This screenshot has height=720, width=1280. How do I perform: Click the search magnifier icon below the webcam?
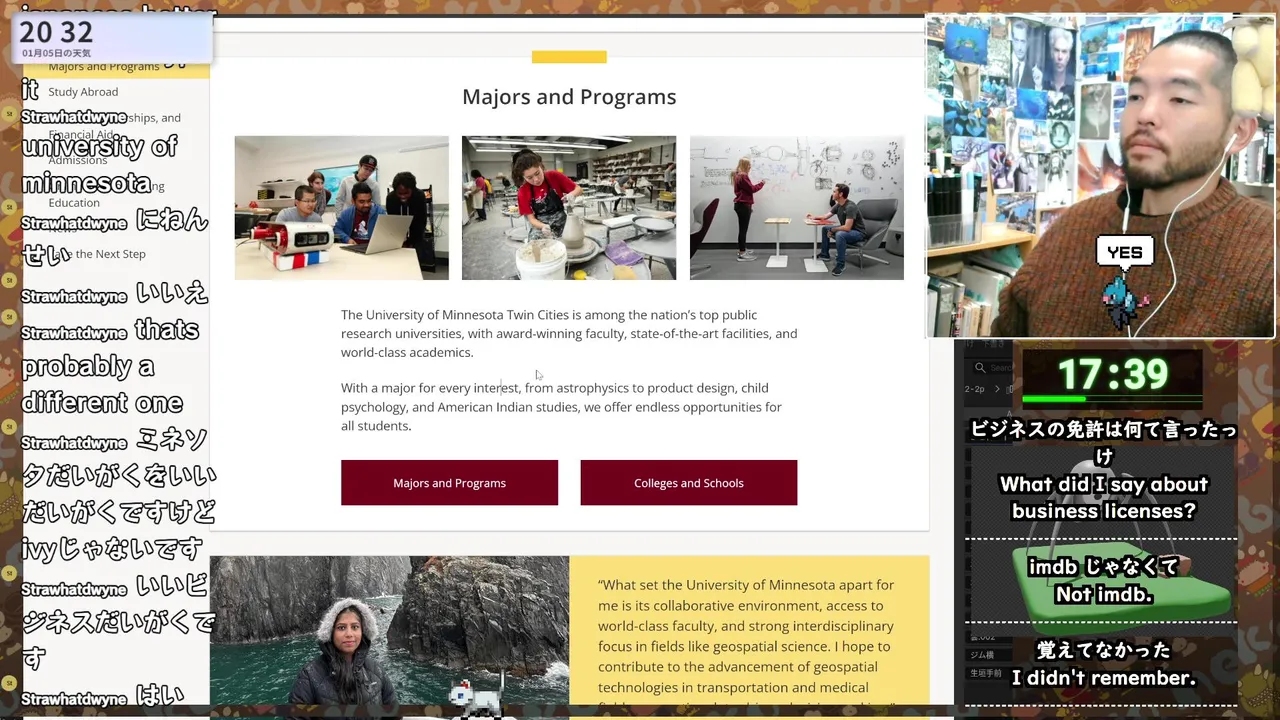pos(982,368)
